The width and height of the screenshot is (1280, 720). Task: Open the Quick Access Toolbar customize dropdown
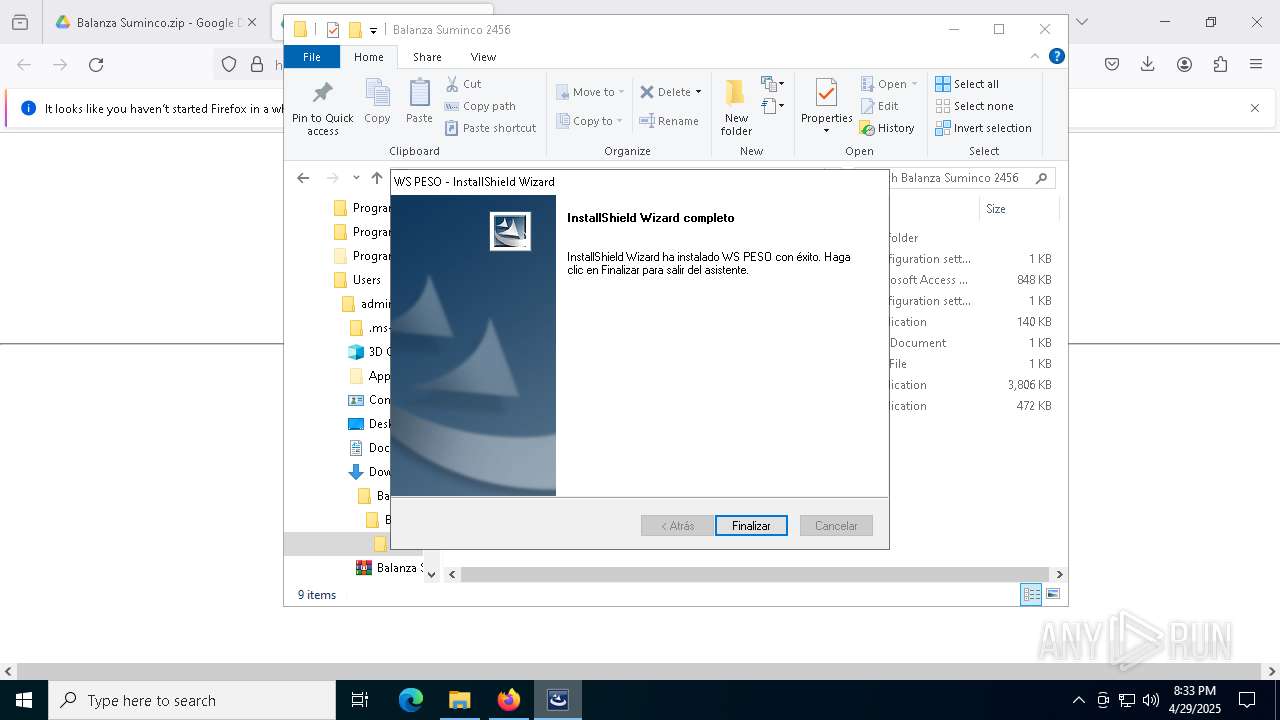tap(373, 30)
